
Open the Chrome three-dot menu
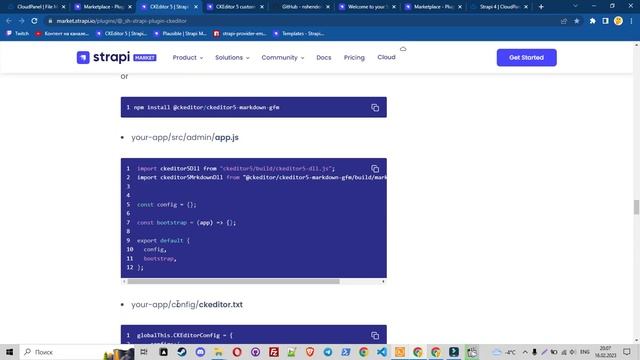pos(631,21)
